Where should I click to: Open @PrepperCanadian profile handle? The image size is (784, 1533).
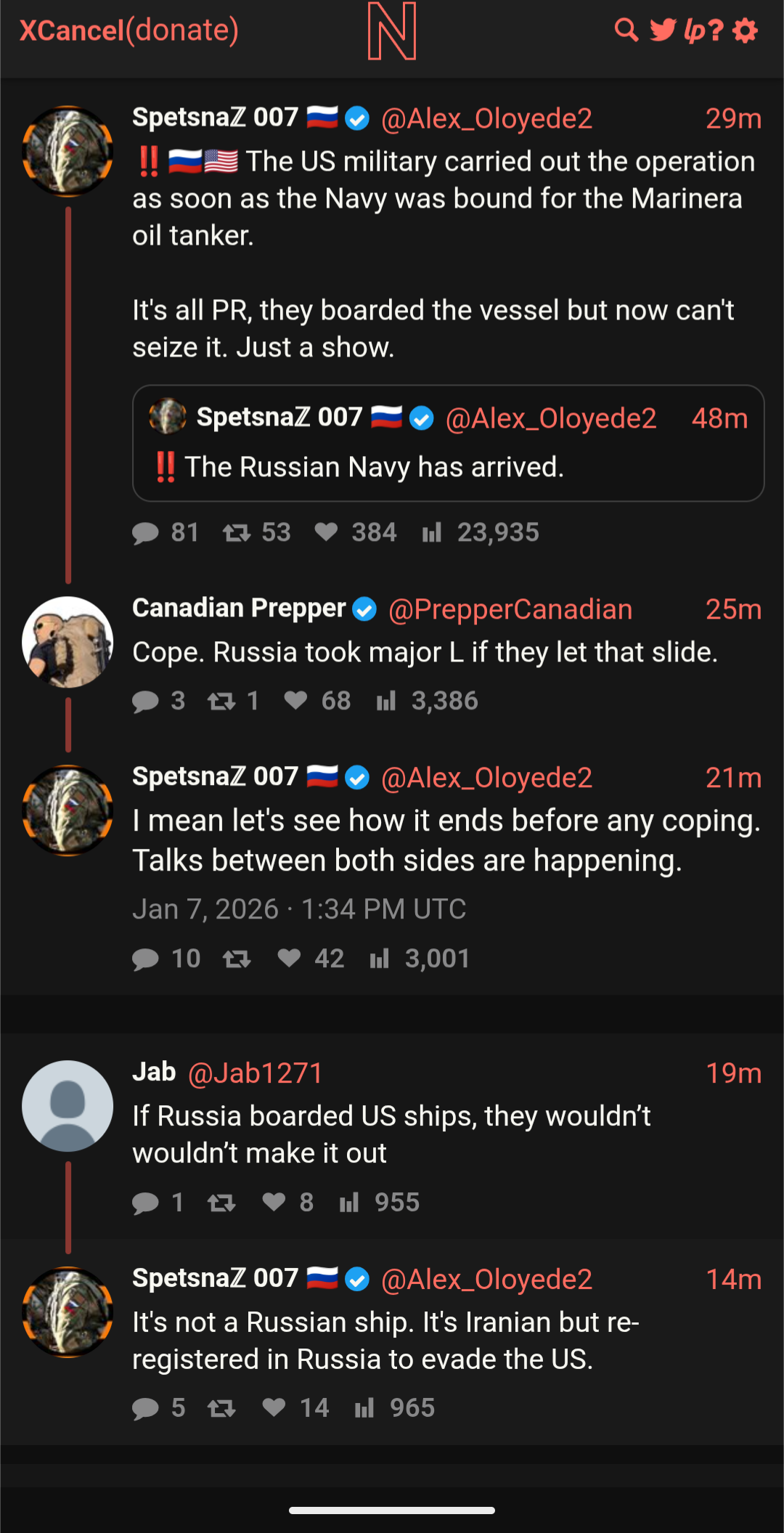pos(510,610)
